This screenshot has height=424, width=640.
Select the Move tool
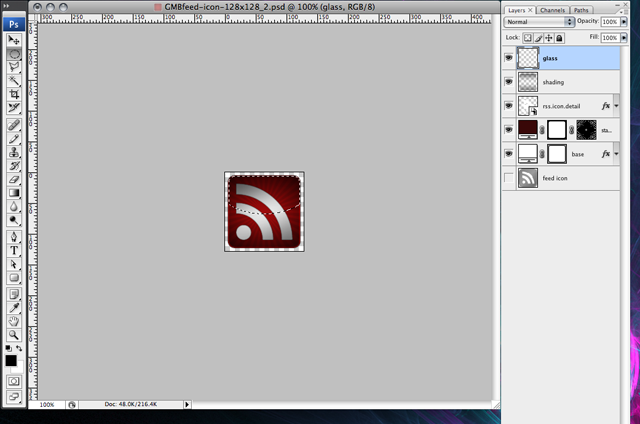(x=14, y=40)
